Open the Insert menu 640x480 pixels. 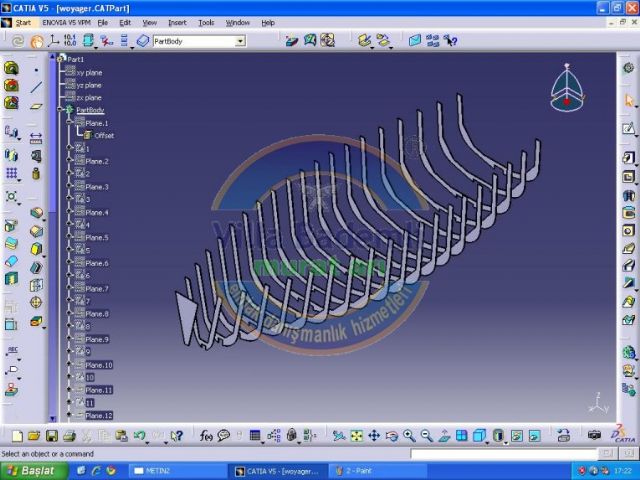[x=177, y=22]
